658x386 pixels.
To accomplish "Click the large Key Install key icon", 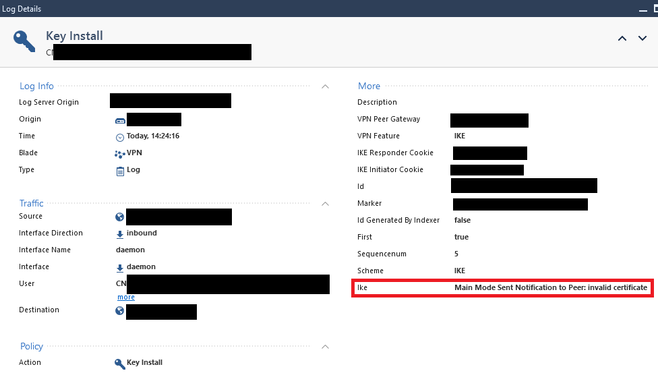I will pos(24,41).
